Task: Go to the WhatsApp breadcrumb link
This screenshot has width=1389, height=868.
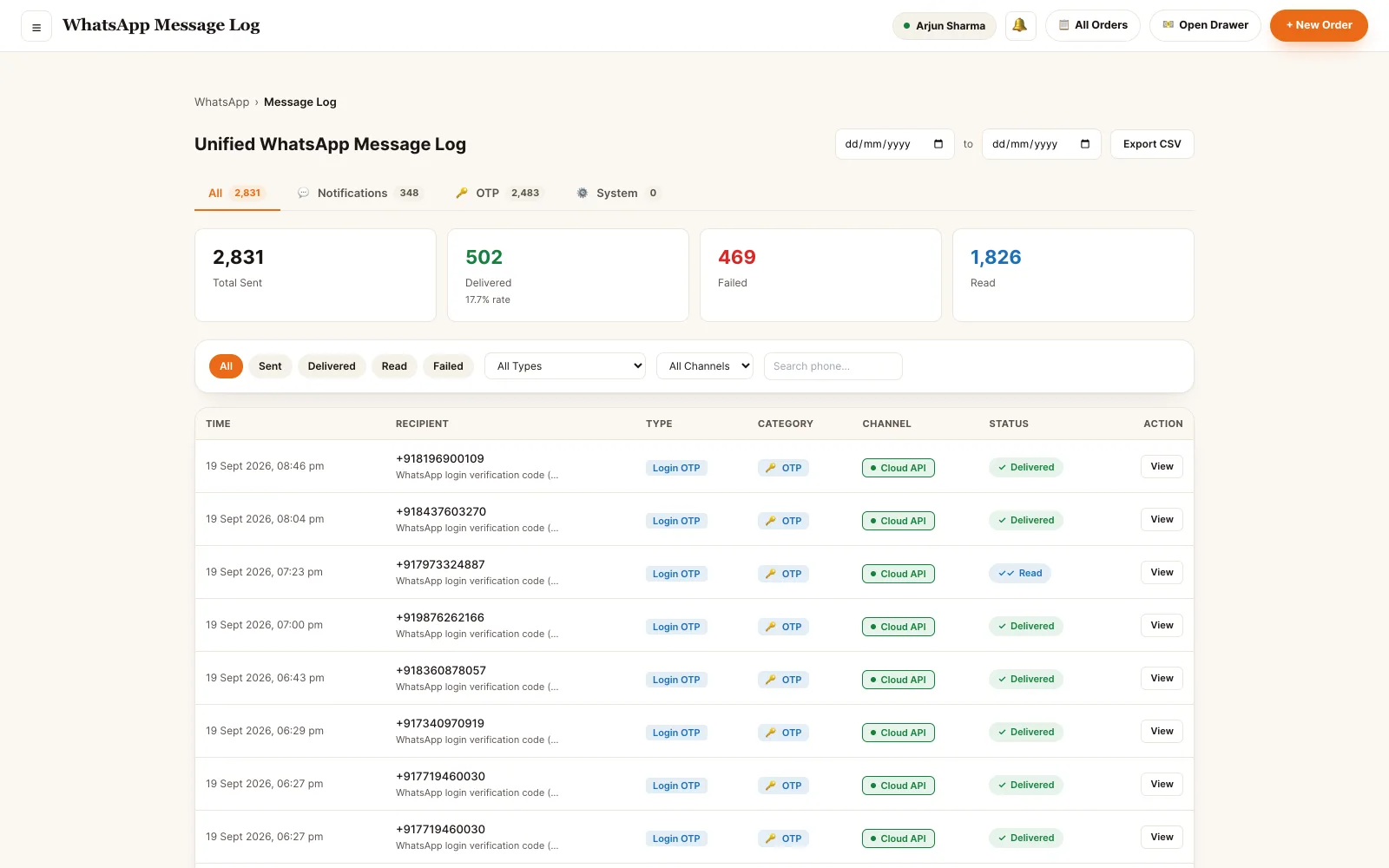Action: click(x=221, y=102)
